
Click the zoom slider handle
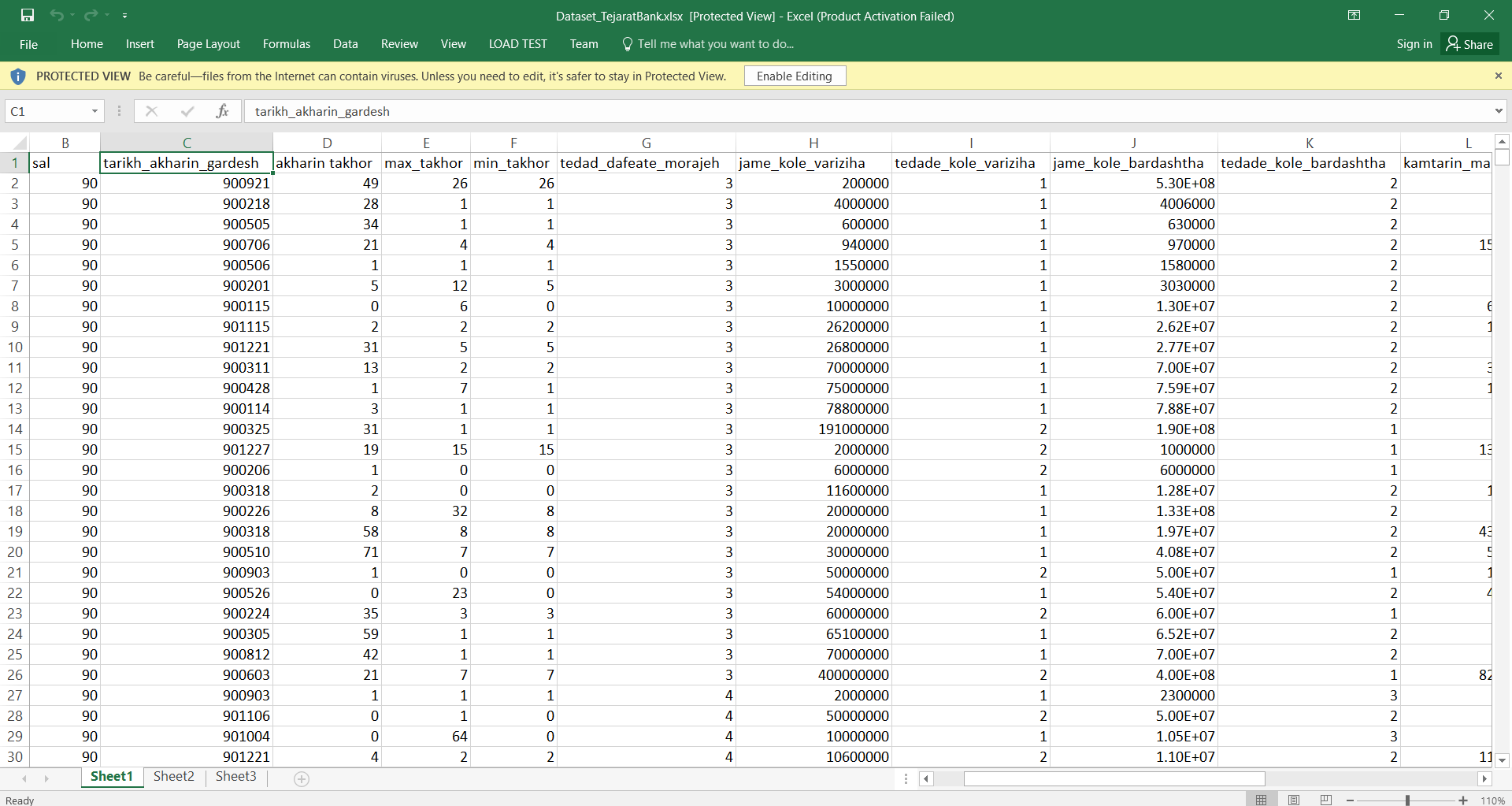1407,800
